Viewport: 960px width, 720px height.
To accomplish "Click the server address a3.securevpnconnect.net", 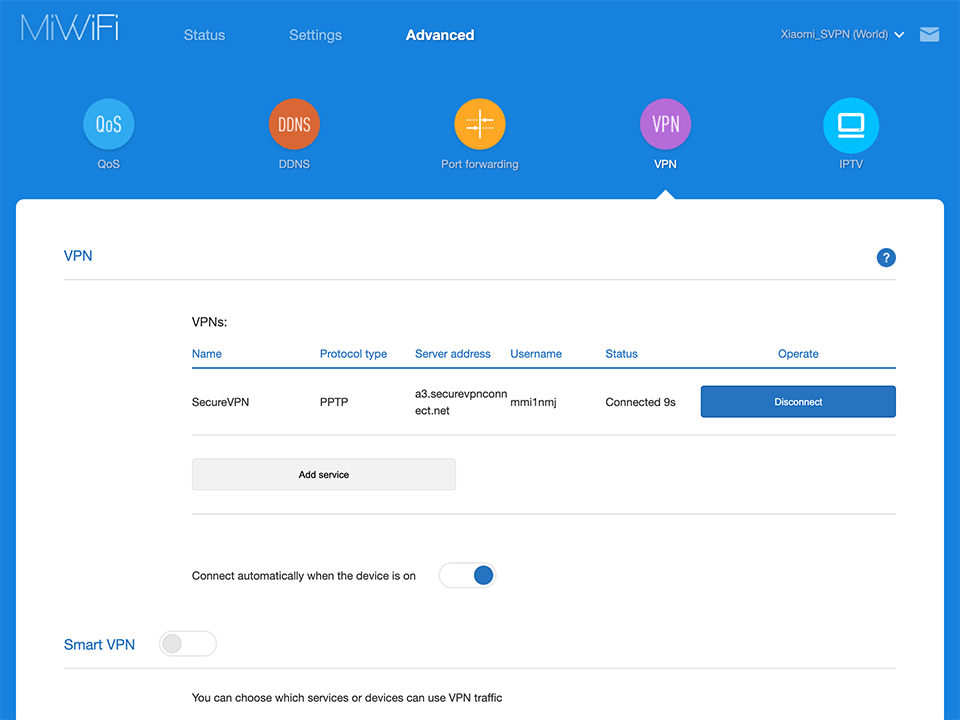I will pos(460,402).
